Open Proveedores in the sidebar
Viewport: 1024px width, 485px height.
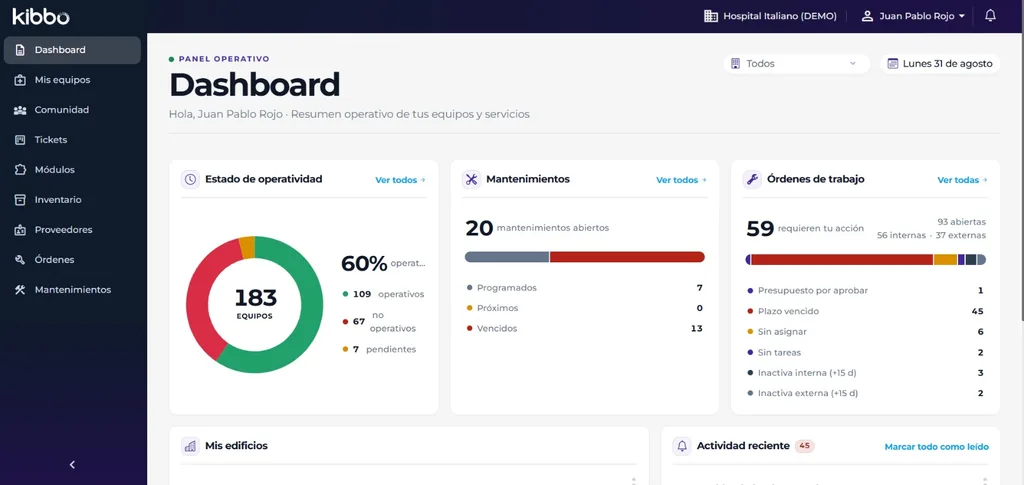tap(72, 230)
